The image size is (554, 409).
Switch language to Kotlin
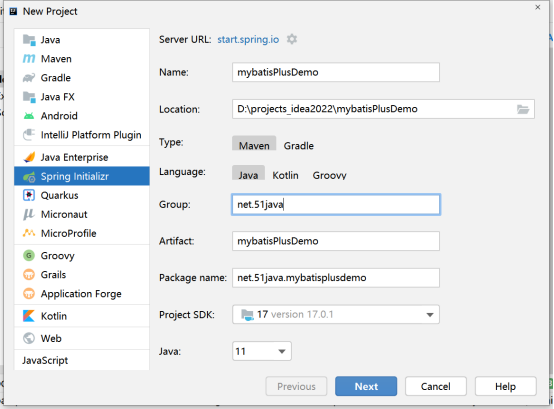285,175
